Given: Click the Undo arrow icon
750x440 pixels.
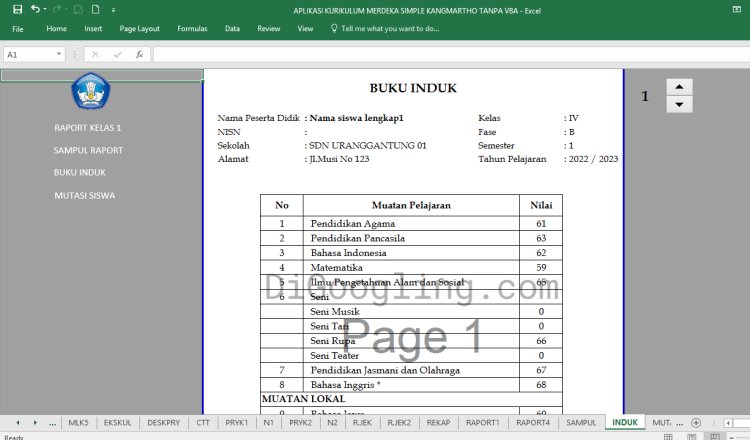Looking at the screenshot, I should [35, 9].
